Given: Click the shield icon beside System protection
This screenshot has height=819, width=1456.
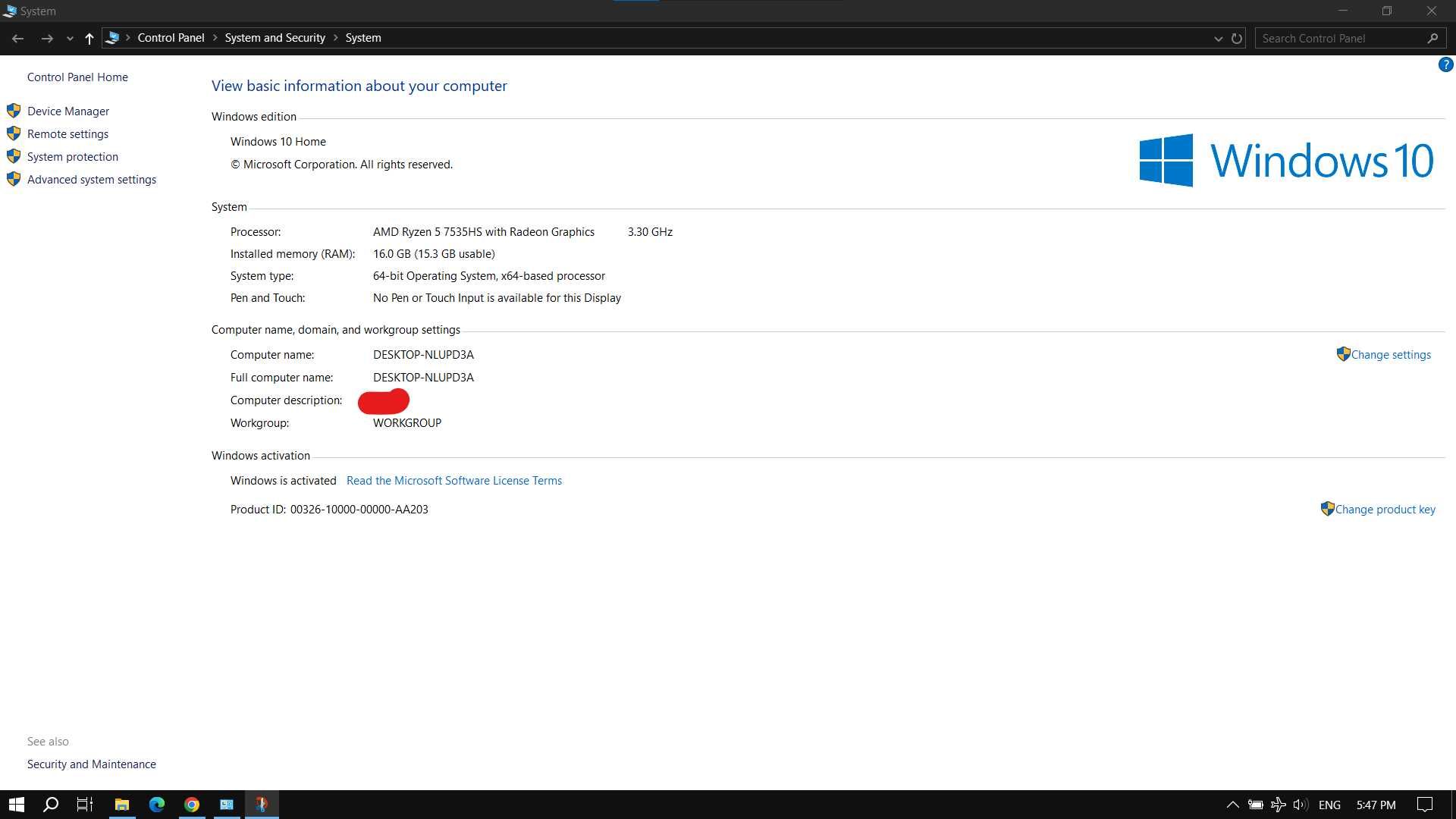Looking at the screenshot, I should (x=14, y=156).
